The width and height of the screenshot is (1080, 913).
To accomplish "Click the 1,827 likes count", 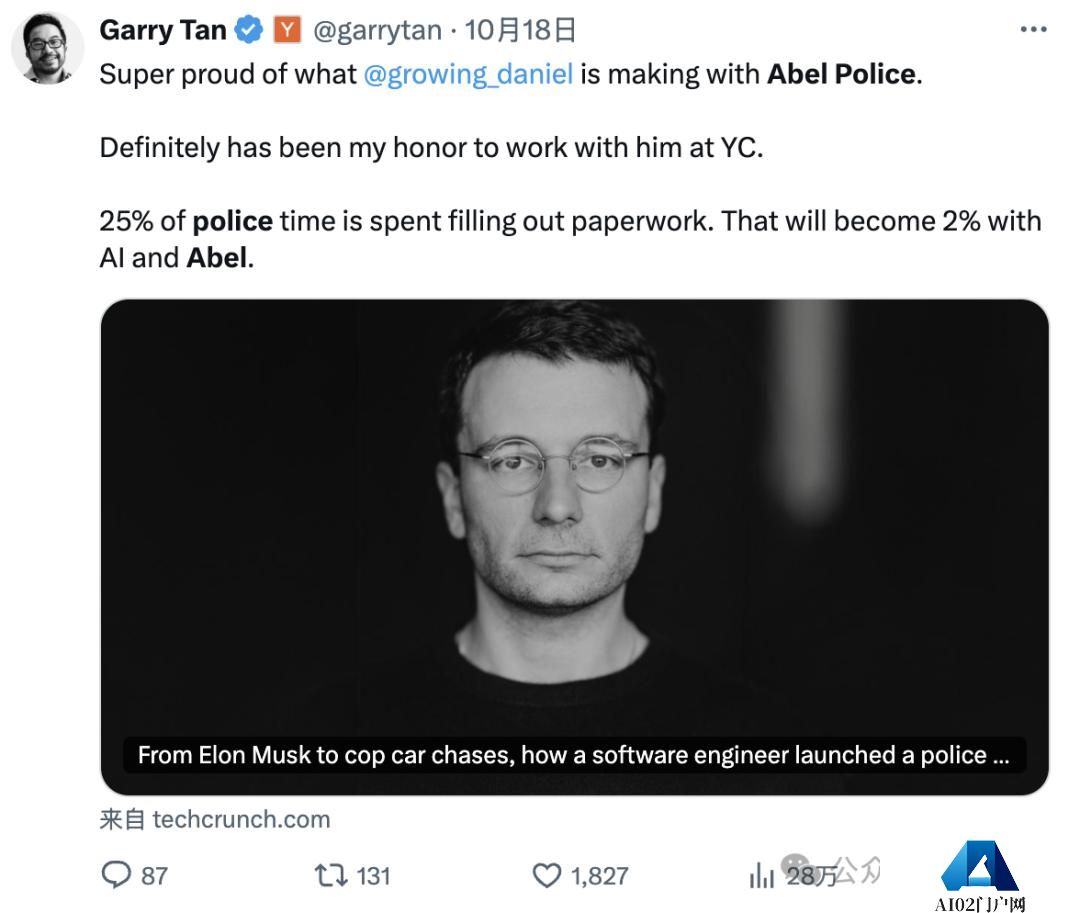I will click(599, 876).
